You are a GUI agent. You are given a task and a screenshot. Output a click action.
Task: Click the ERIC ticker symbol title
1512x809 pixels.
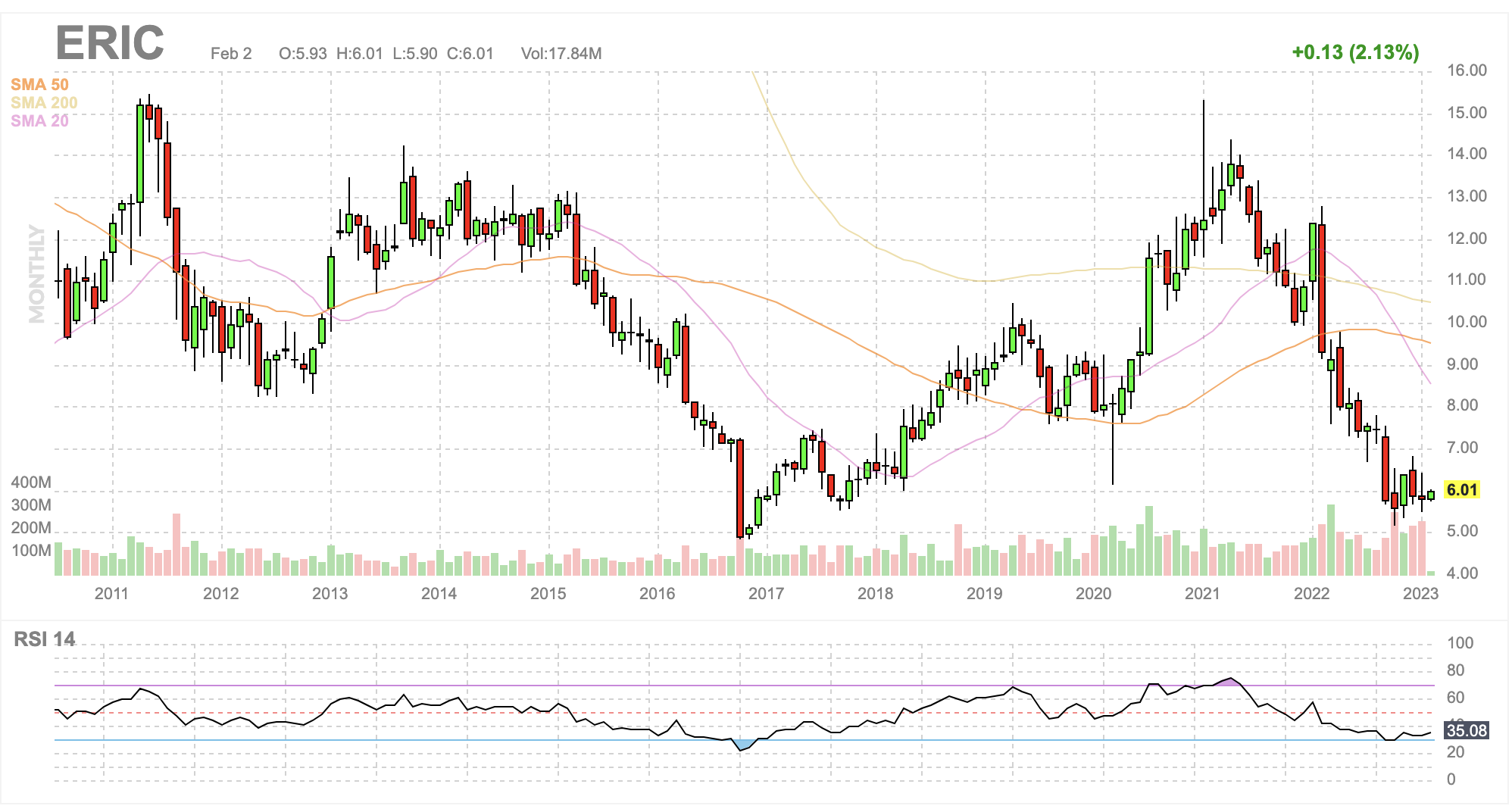110,43
